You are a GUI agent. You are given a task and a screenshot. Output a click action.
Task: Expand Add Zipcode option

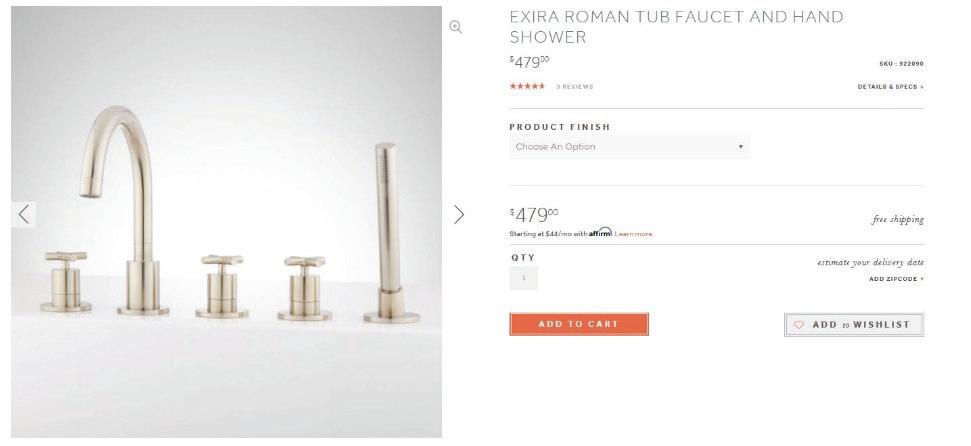pos(896,279)
